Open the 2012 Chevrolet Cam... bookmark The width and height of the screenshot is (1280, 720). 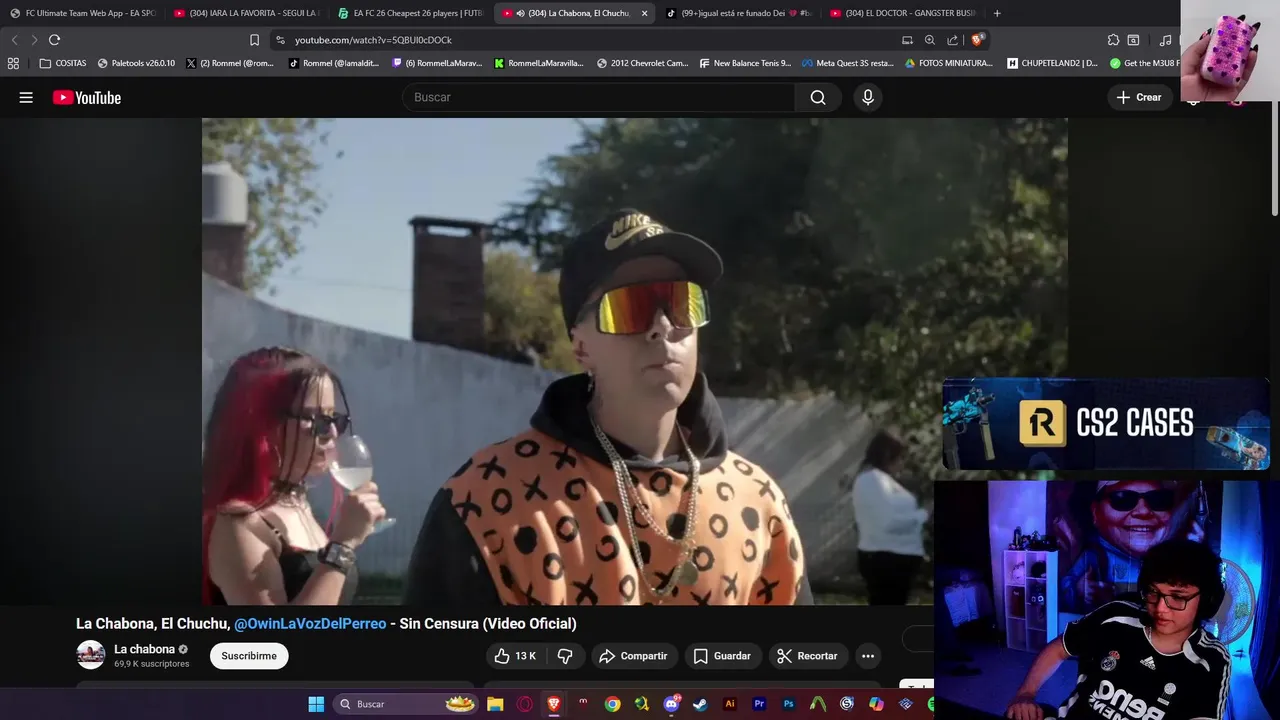point(642,63)
